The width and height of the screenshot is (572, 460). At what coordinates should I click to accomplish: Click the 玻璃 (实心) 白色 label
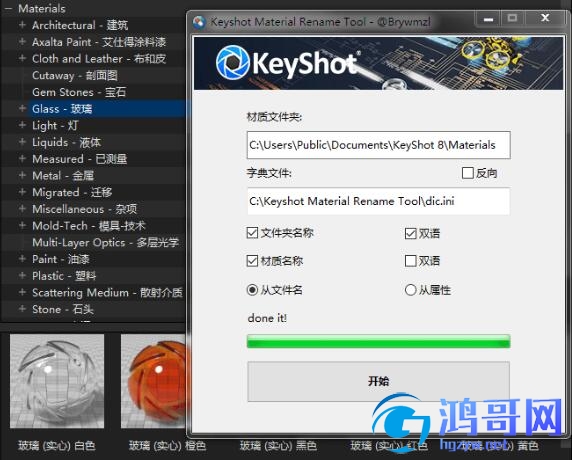pyautogui.click(x=57, y=446)
